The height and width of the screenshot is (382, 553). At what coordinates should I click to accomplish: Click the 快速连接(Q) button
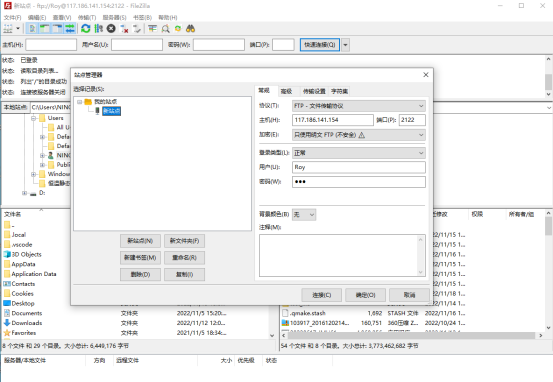pyautogui.click(x=320, y=45)
